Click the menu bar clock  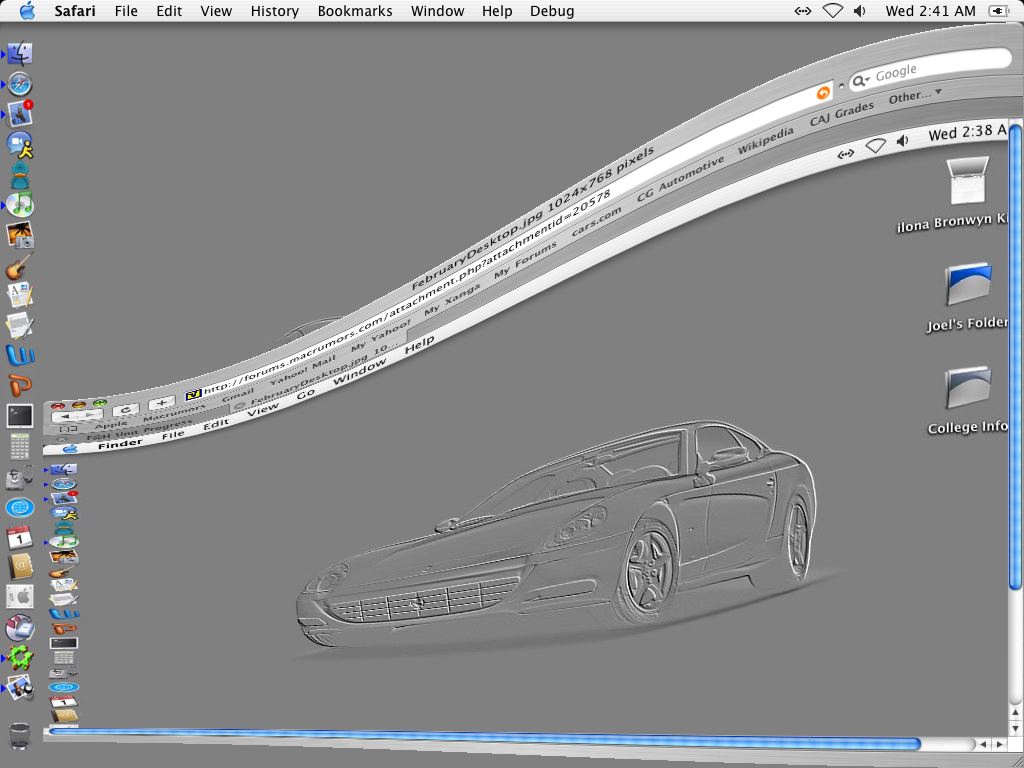pyautogui.click(x=930, y=11)
